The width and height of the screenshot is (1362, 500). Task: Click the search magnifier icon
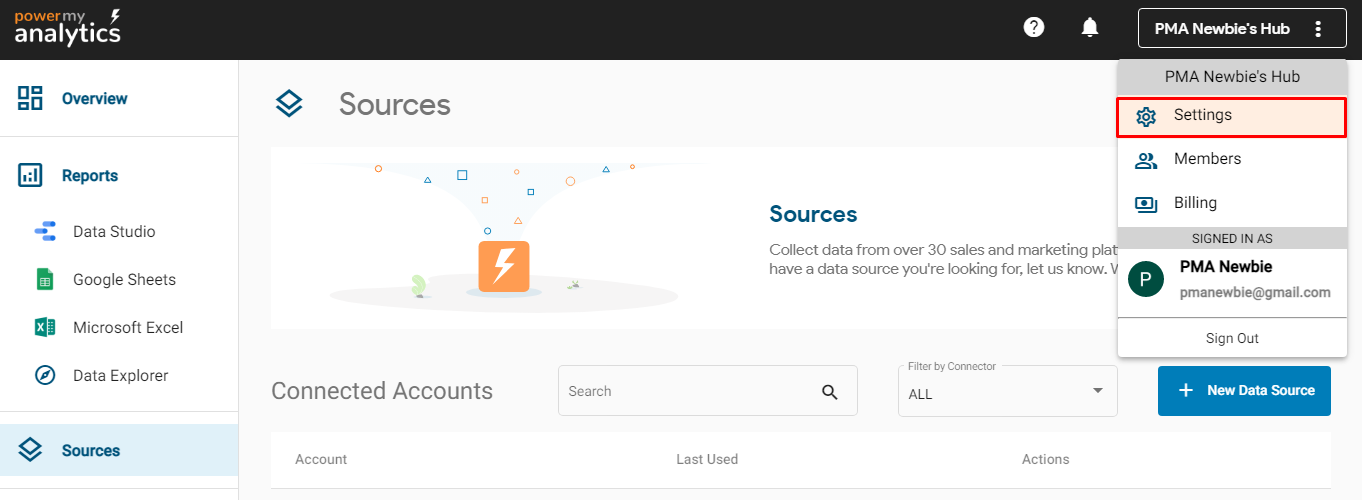point(829,392)
